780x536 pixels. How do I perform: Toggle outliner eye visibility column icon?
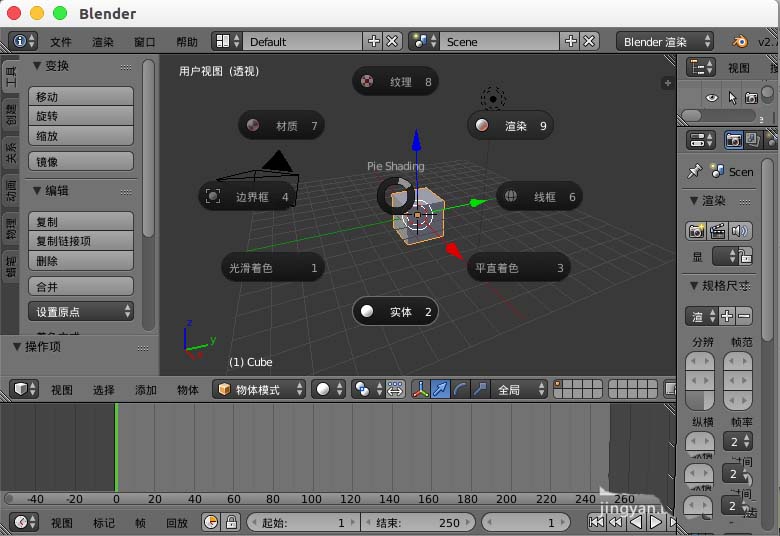pos(712,98)
